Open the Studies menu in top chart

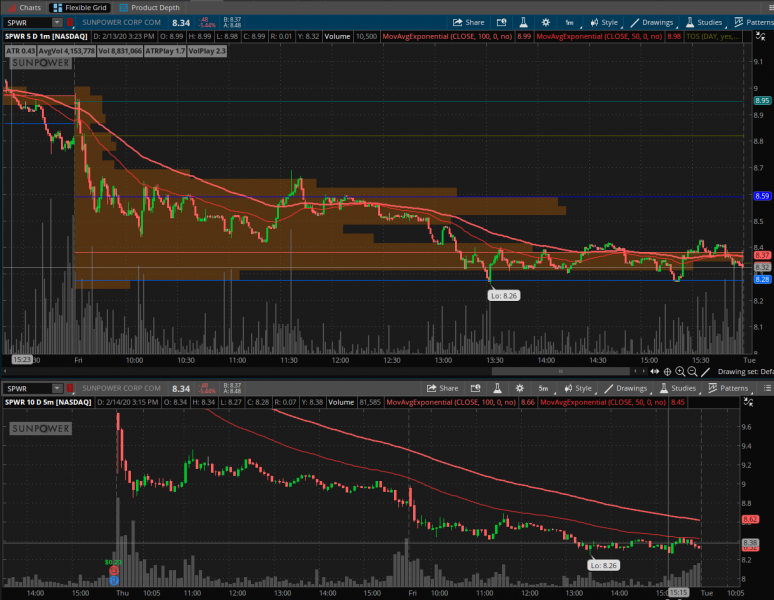(704, 22)
